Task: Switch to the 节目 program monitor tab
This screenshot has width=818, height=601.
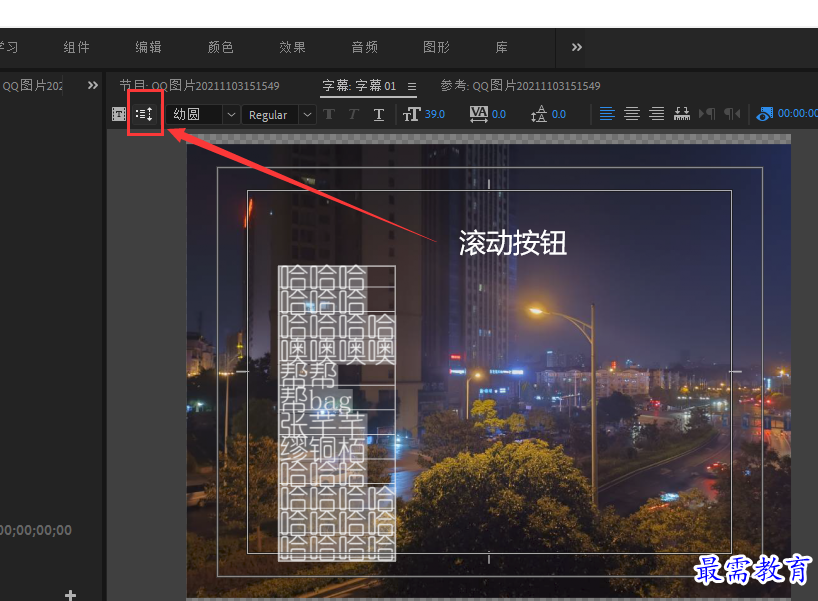Action: (199, 86)
